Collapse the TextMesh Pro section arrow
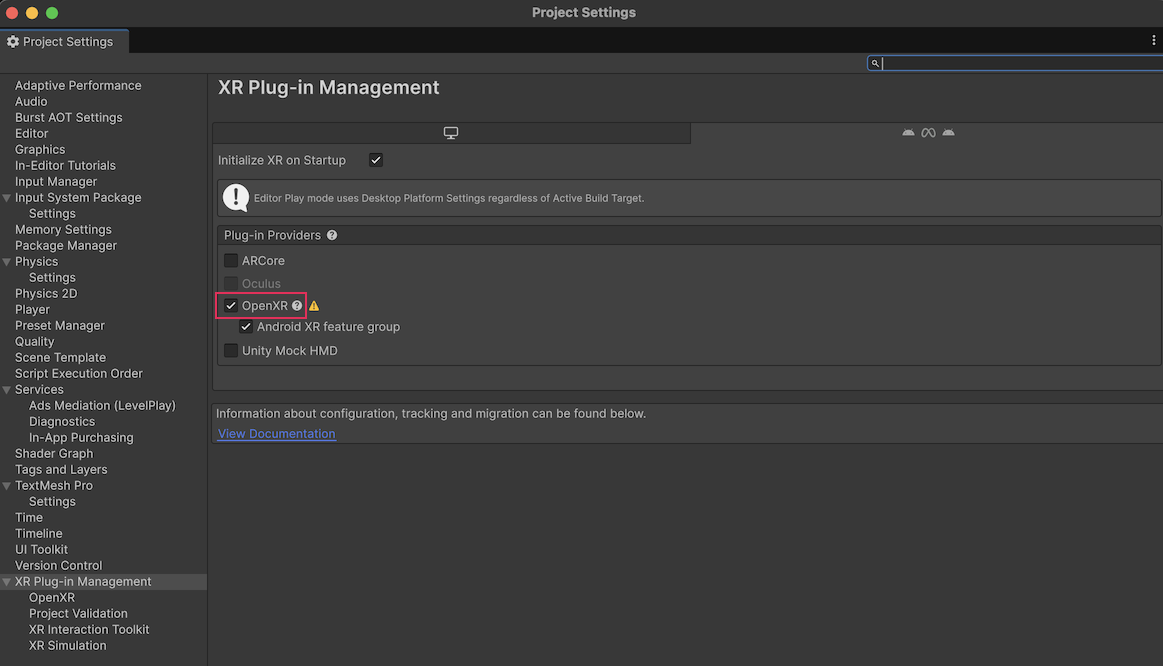The height and width of the screenshot is (666, 1163). 7,486
